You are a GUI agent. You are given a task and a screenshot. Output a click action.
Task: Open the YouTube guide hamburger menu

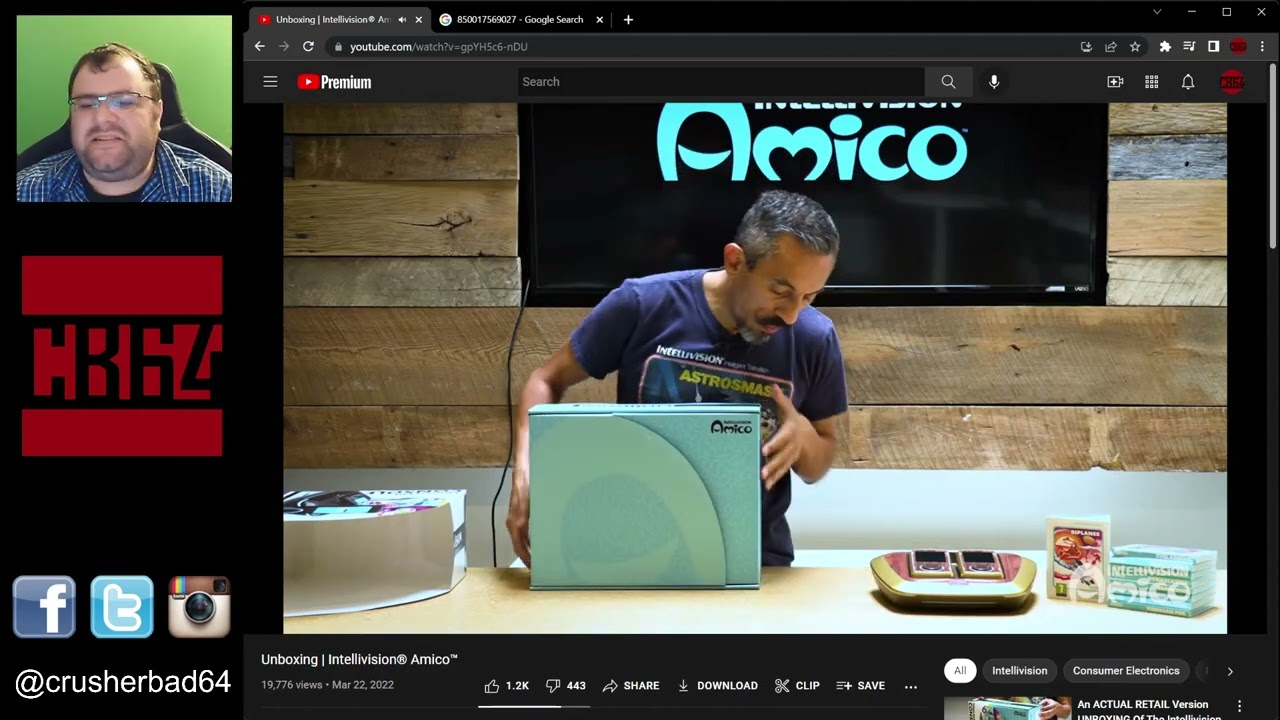[270, 82]
